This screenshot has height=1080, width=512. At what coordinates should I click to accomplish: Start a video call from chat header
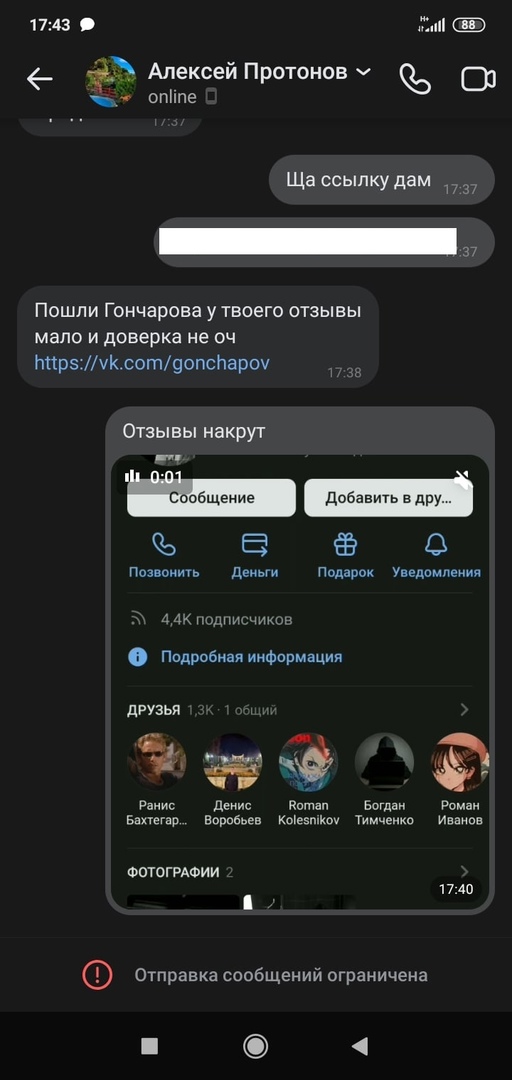[478, 80]
